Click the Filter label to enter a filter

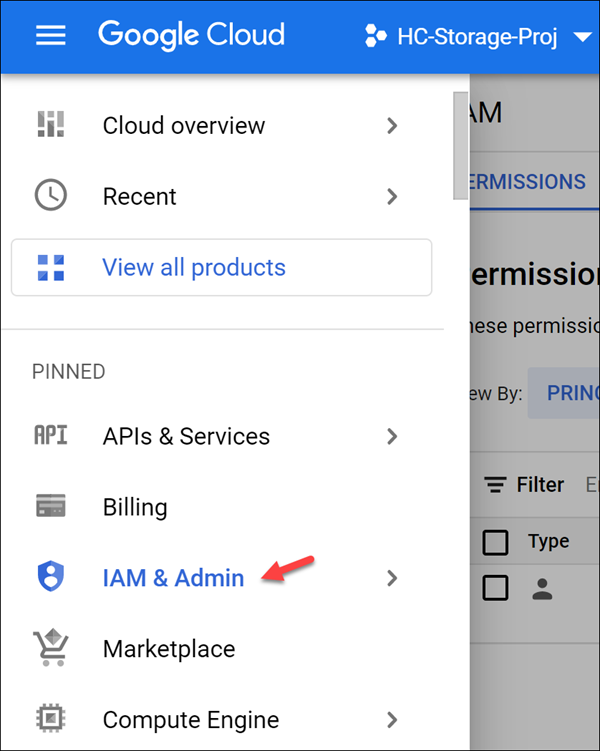click(x=540, y=485)
